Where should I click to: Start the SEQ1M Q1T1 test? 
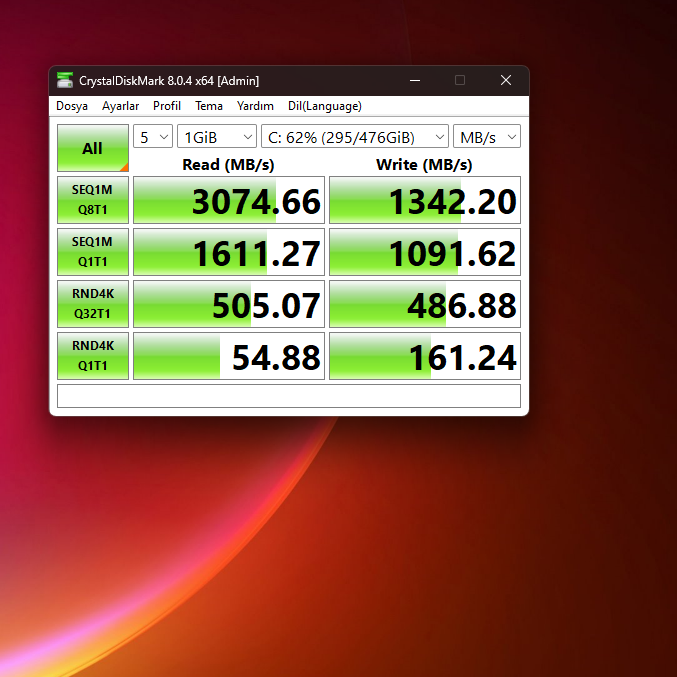93,252
